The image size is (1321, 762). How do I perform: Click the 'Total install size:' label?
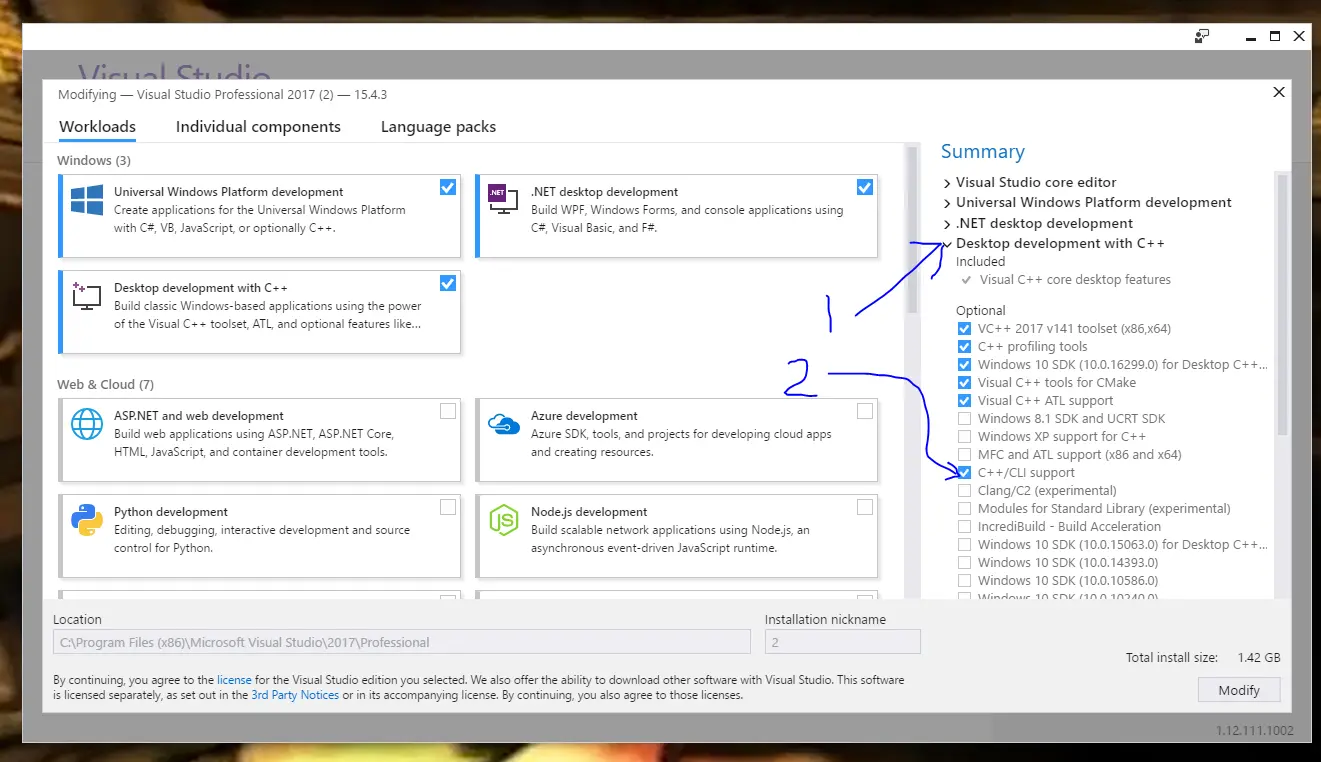click(1172, 658)
